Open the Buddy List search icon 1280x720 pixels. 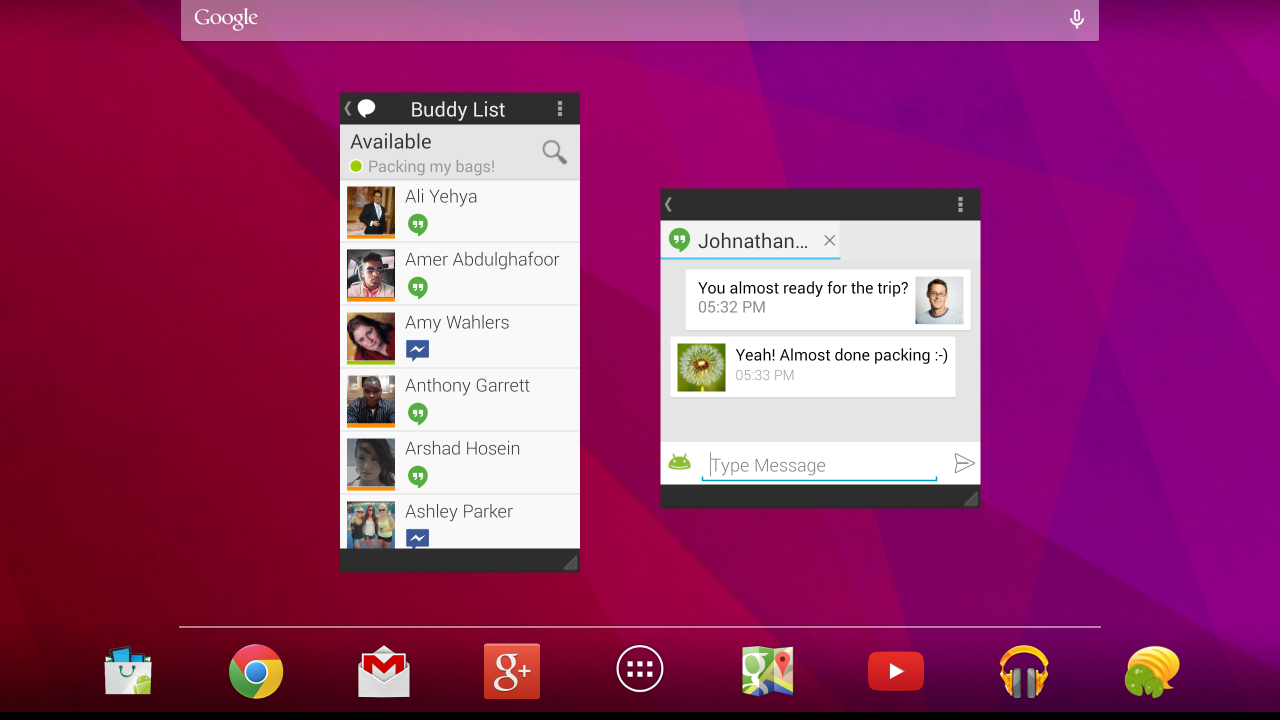pyautogui.click(x=554, y=152)
